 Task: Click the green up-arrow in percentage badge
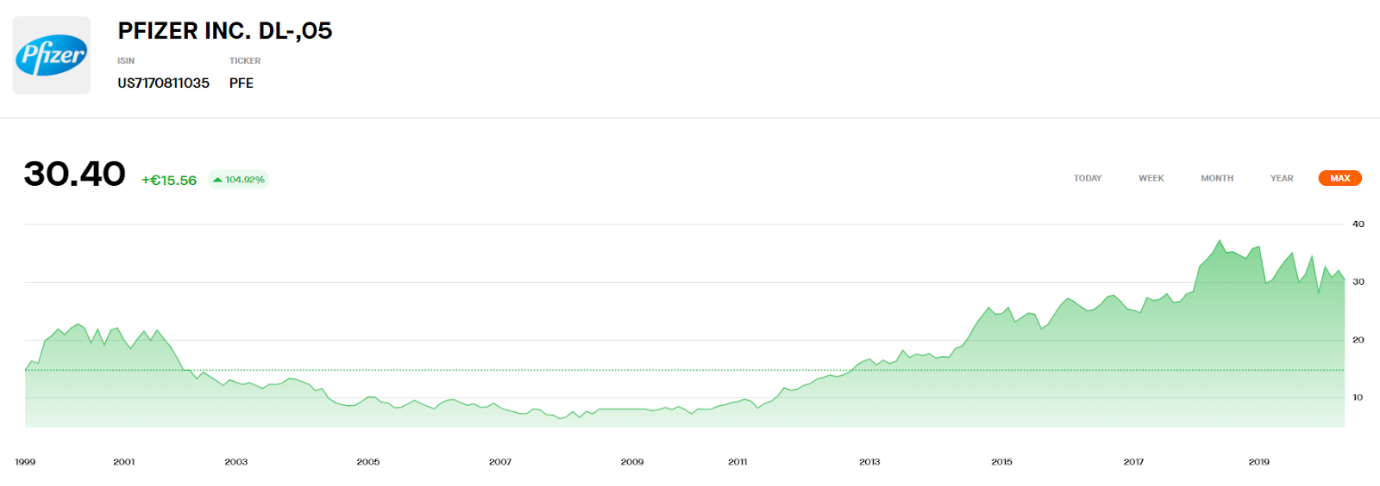coord(217,180)
